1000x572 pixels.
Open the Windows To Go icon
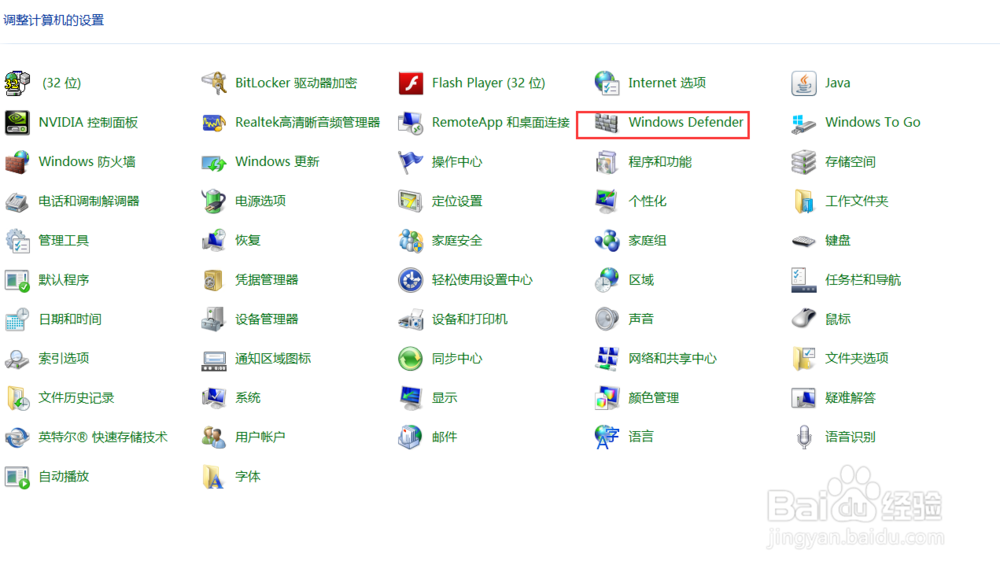(x=804, y=122)
